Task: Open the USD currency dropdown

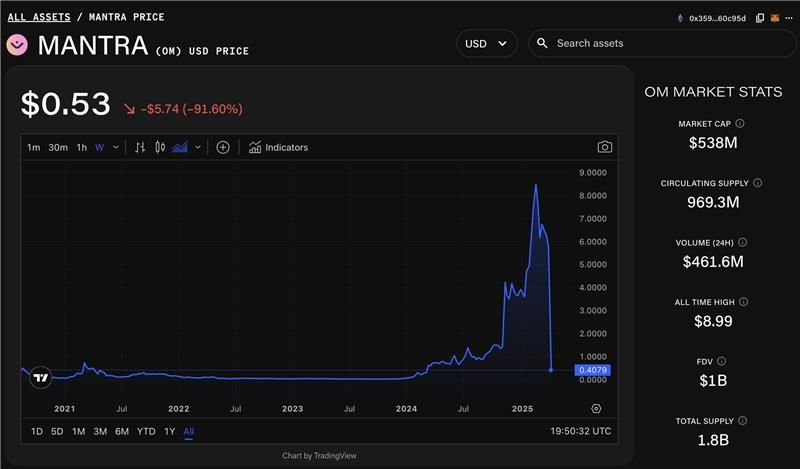Action: coord(486,44)
